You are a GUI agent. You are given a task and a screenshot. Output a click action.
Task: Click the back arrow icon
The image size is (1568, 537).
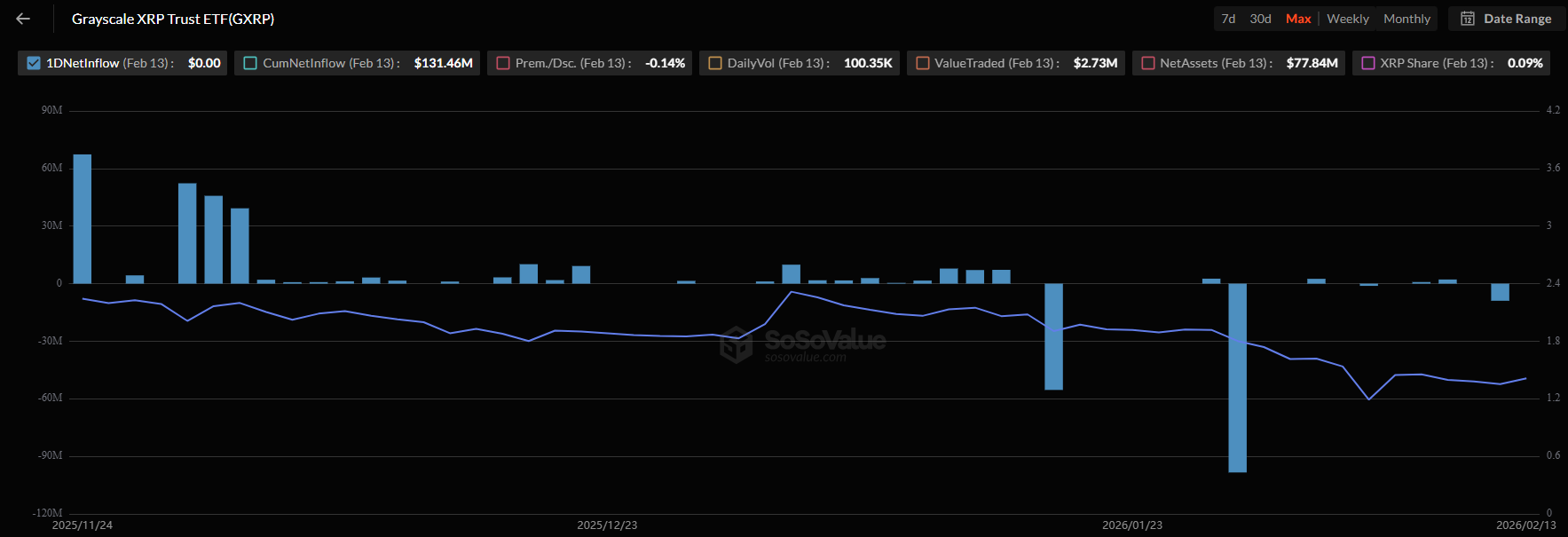click(x=23, y=19)
